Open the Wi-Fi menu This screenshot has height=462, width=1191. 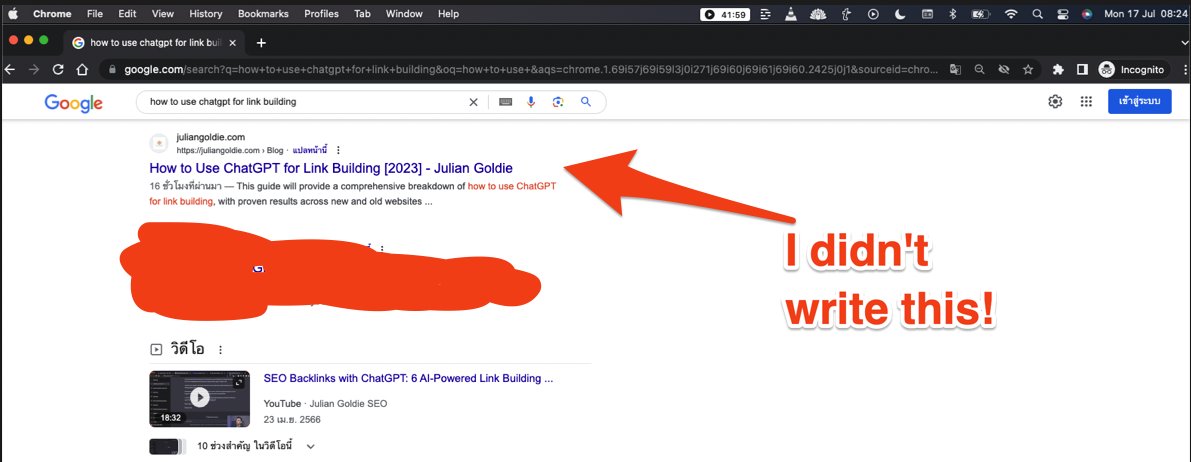click(1011, 14)
